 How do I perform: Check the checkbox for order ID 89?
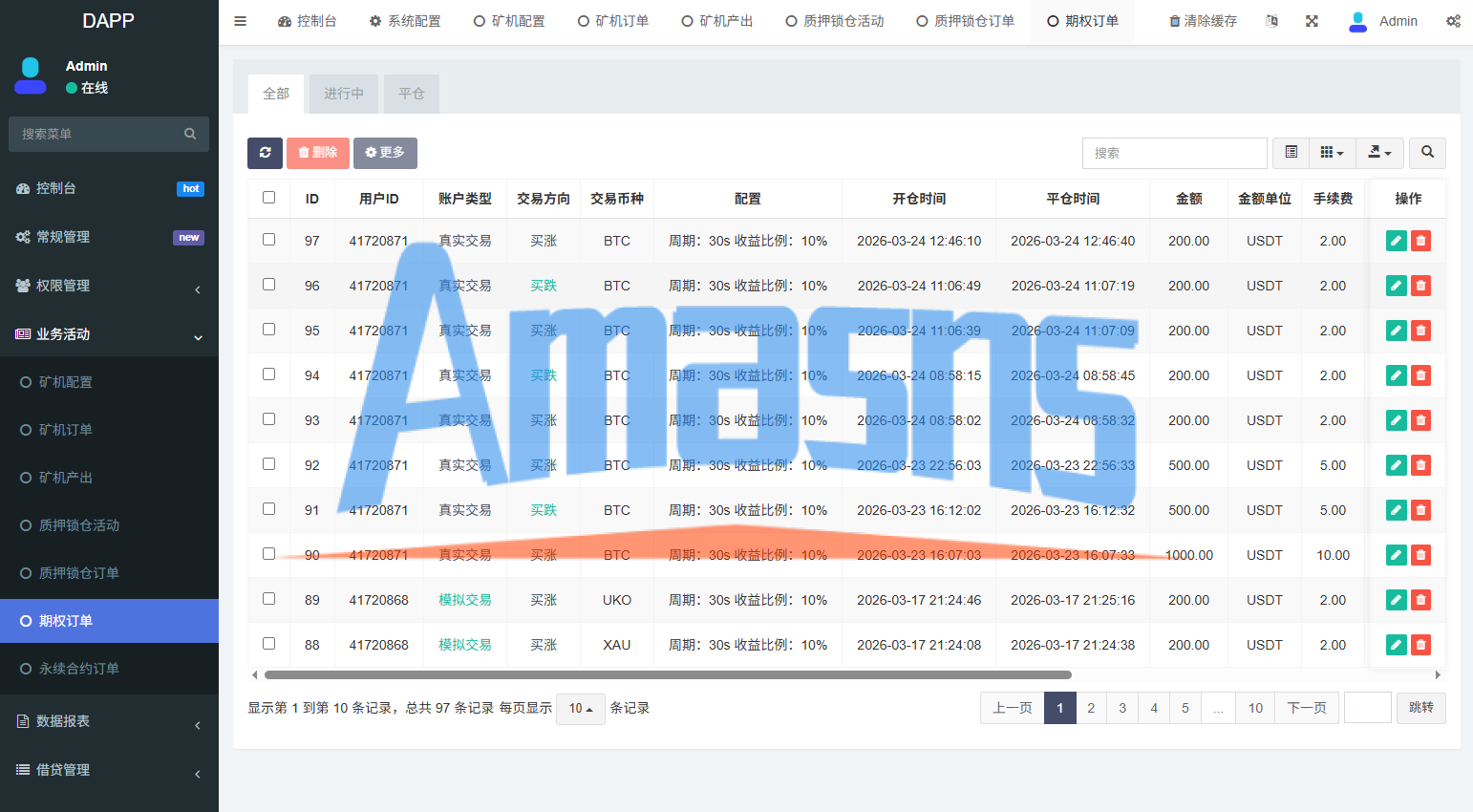point(268,599)
